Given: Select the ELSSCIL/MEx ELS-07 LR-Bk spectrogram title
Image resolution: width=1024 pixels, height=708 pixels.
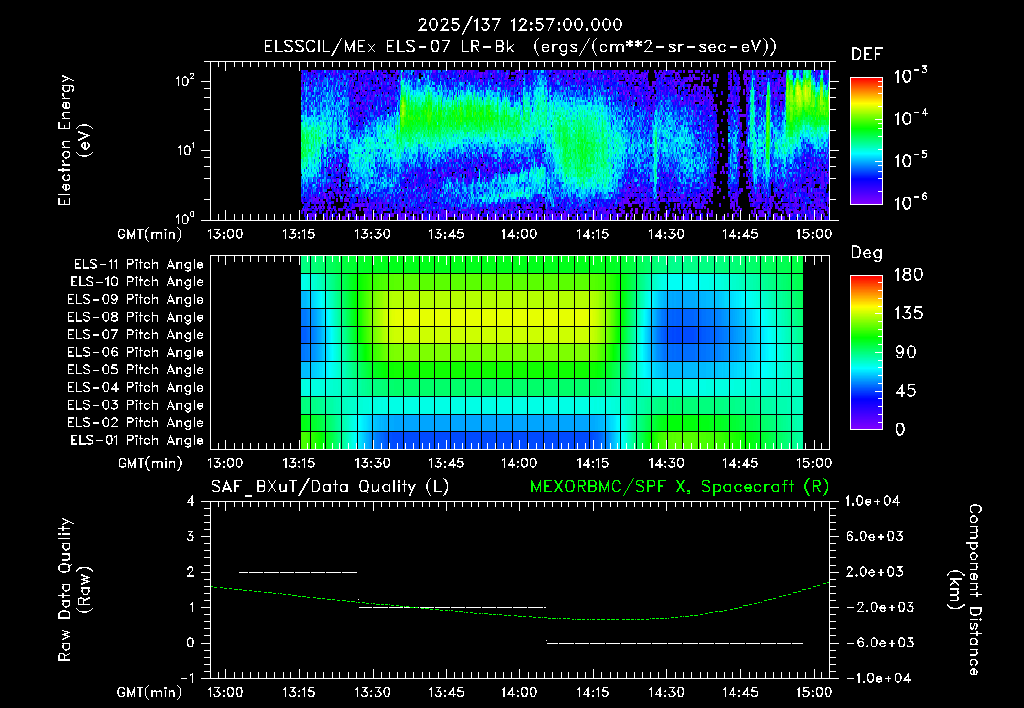Looking at the screenshot, I should pos(520,47).
